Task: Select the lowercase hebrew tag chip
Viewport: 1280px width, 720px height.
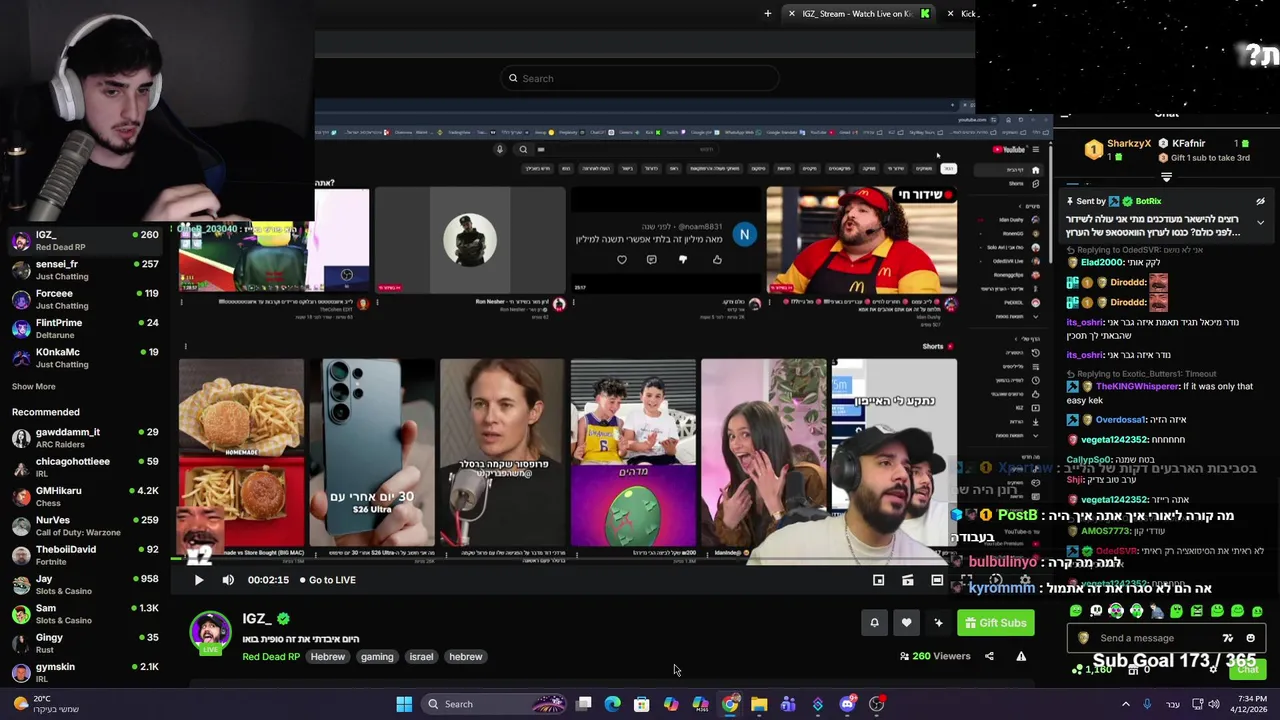Action: coord(465,657)
